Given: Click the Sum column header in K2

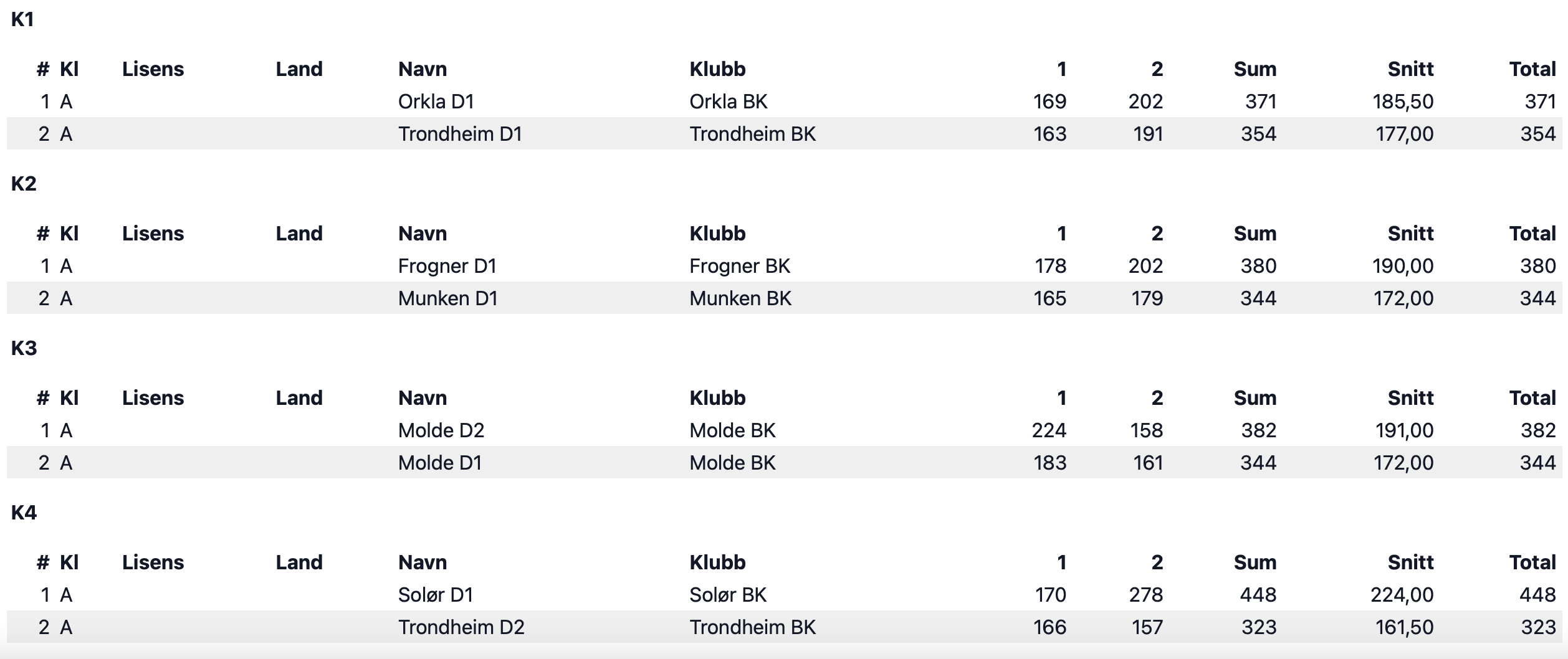Looking at the screenshot, I should tap(1255, 234).
